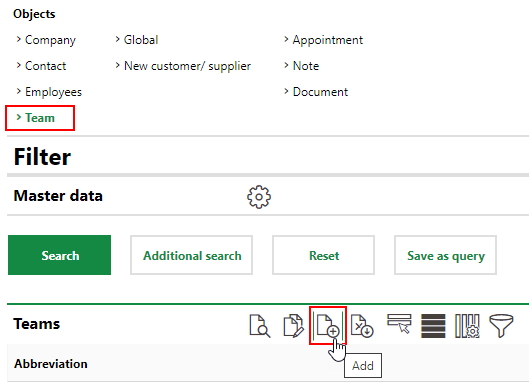
Task: Select the row selection cursor icon
Action: (399, 324)
